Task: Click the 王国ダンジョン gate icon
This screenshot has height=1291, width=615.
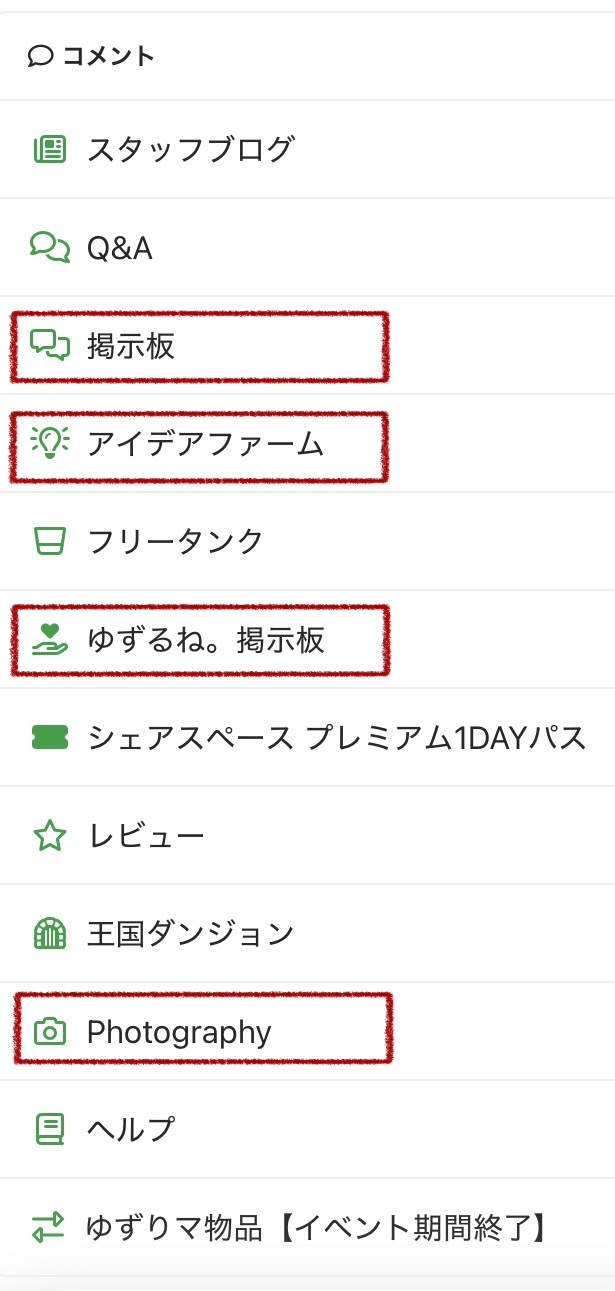Action: click(49, 934)
